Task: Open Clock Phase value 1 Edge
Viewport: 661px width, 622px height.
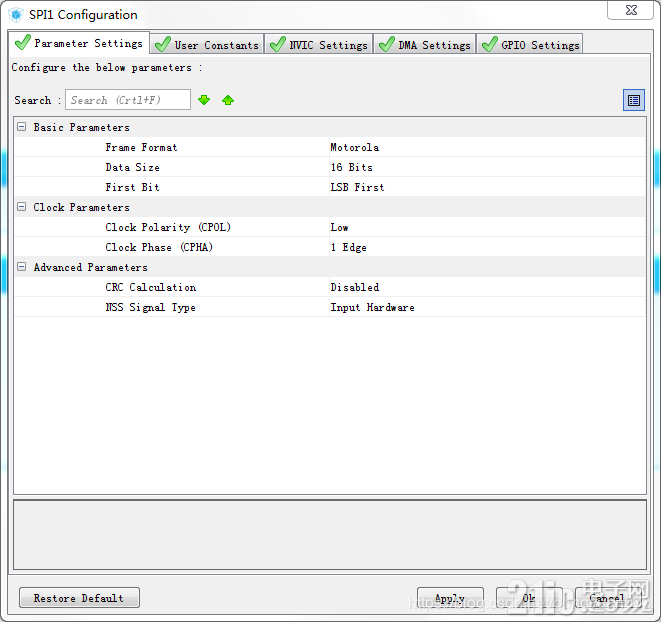Action: tap(487, 247)
